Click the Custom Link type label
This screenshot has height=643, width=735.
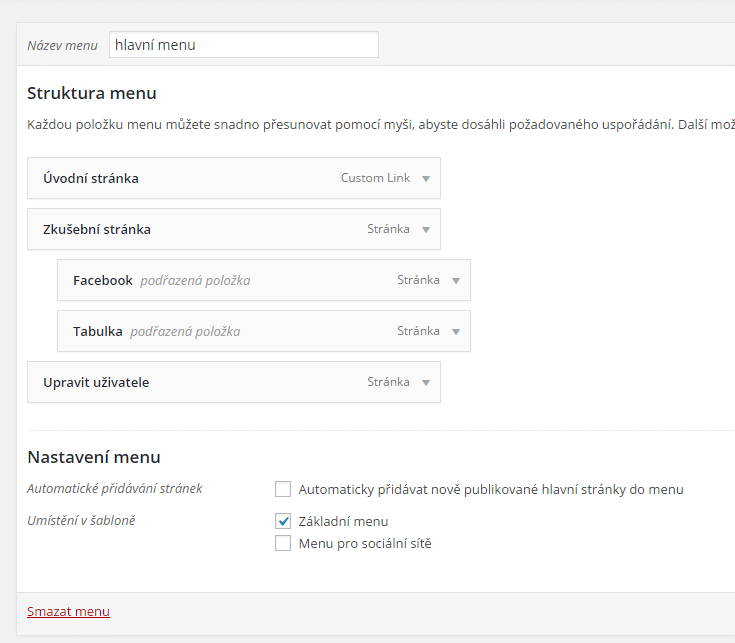tap(375, 178)
